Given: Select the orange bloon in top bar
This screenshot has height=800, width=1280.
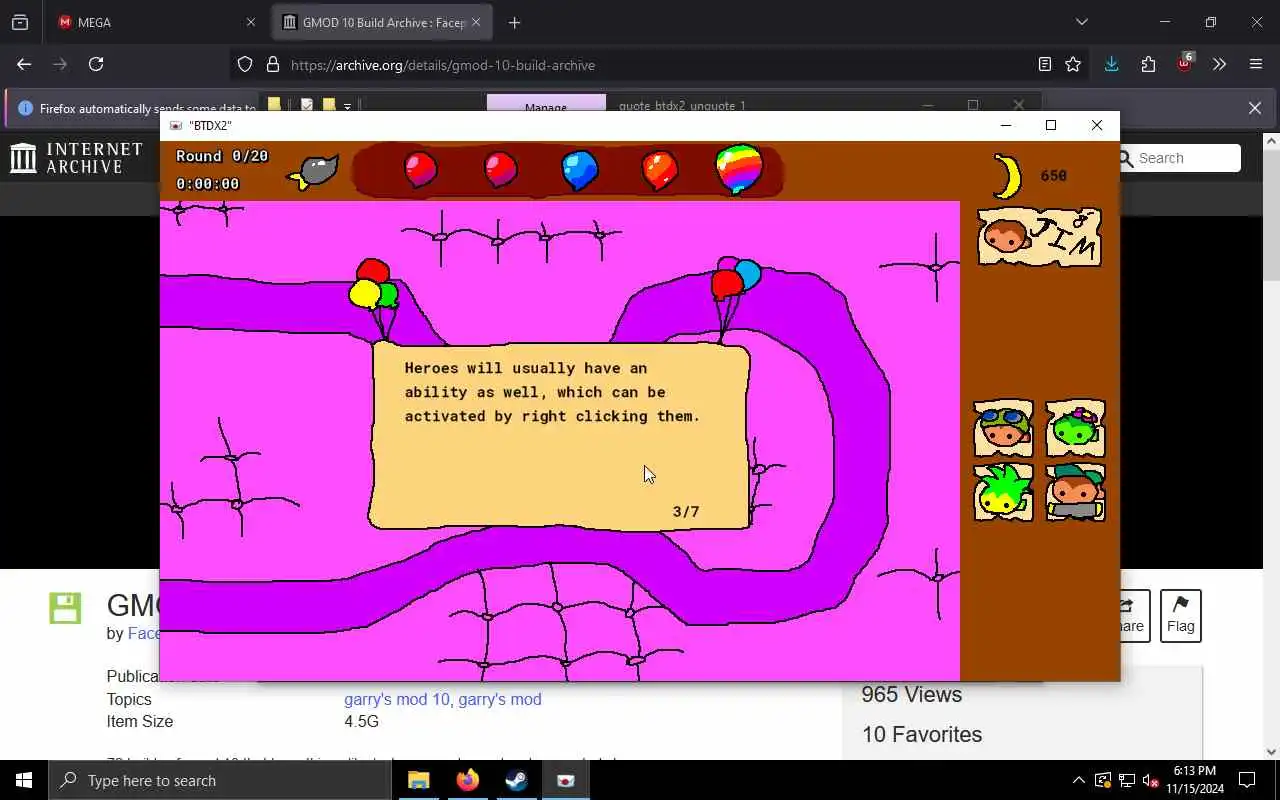Looking at the screenshot, I should click(659, 170).
